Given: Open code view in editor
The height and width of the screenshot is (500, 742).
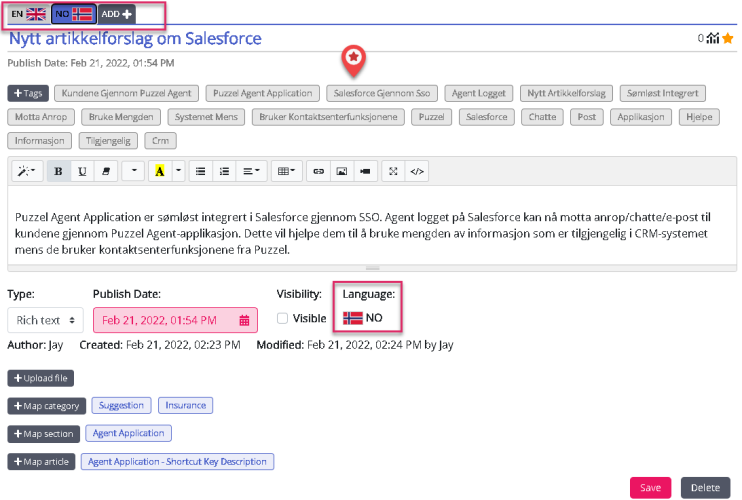Looking at the screenshot, I should point(417,171).
